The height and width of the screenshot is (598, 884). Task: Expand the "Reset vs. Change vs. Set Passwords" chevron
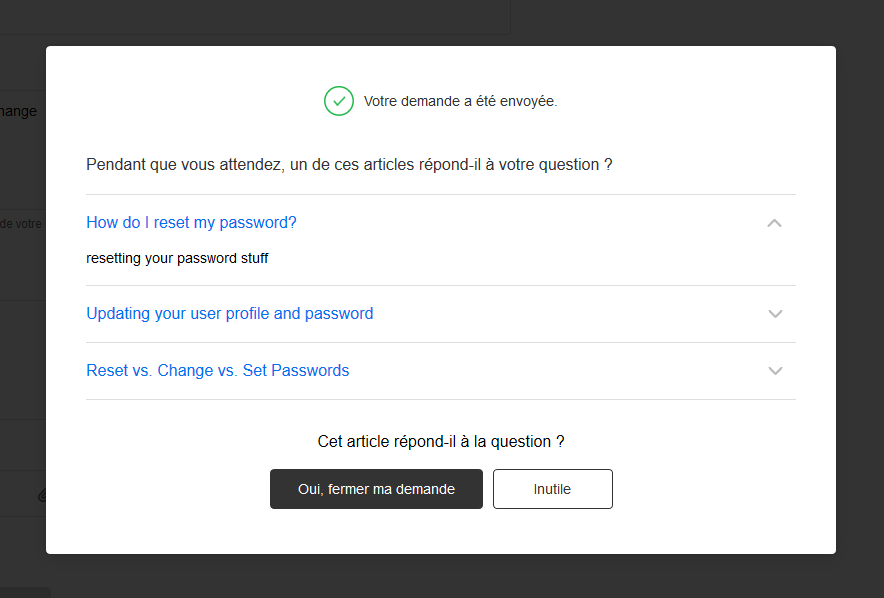click(x=774, y=371)
